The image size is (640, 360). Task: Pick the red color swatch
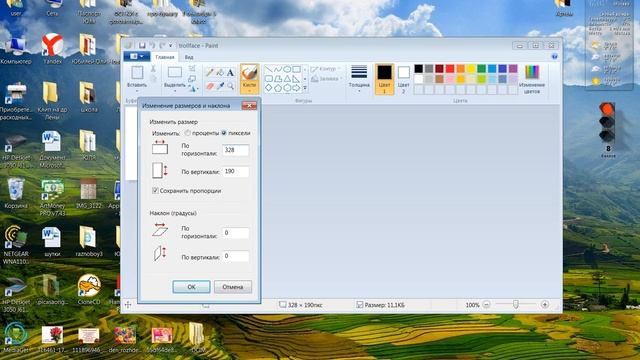pos(450,69)
